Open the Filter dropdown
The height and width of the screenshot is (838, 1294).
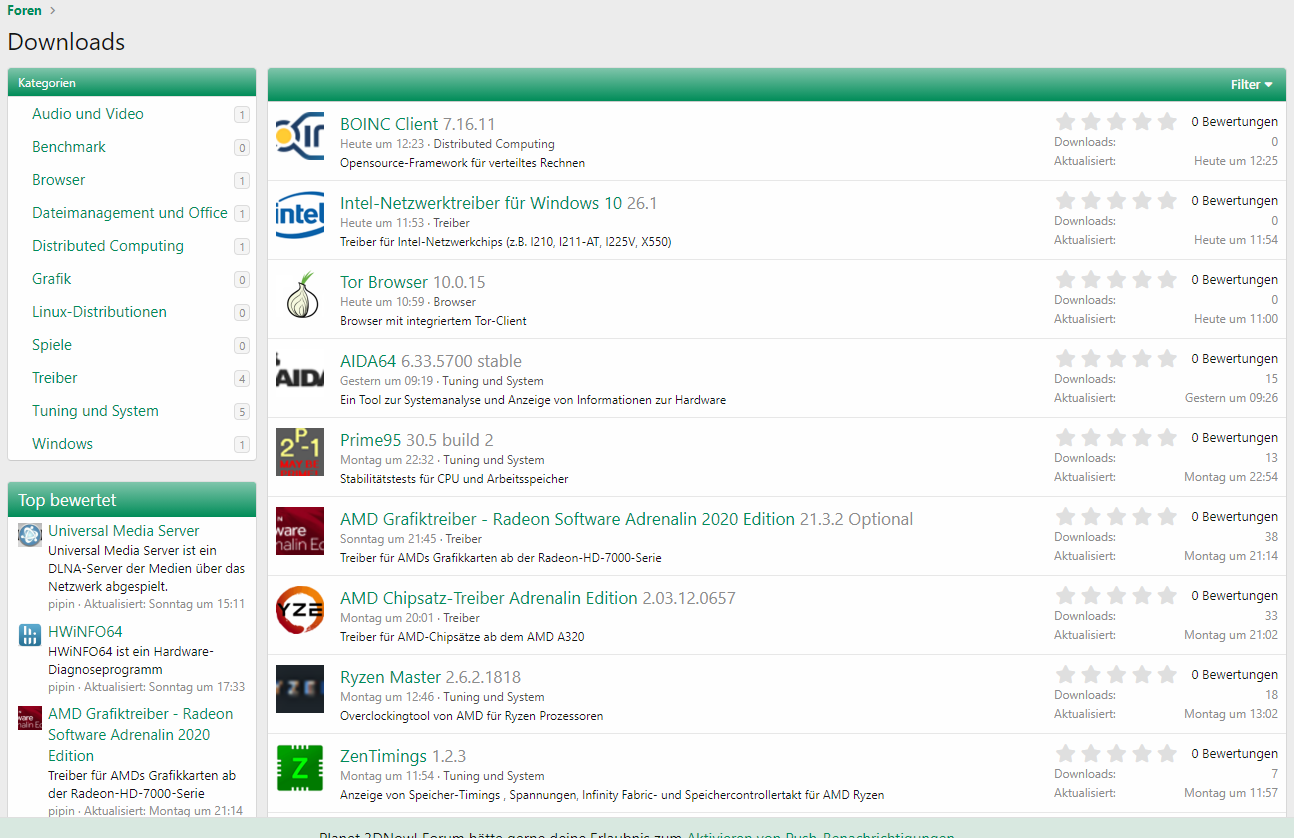(x=1252, y=85)
